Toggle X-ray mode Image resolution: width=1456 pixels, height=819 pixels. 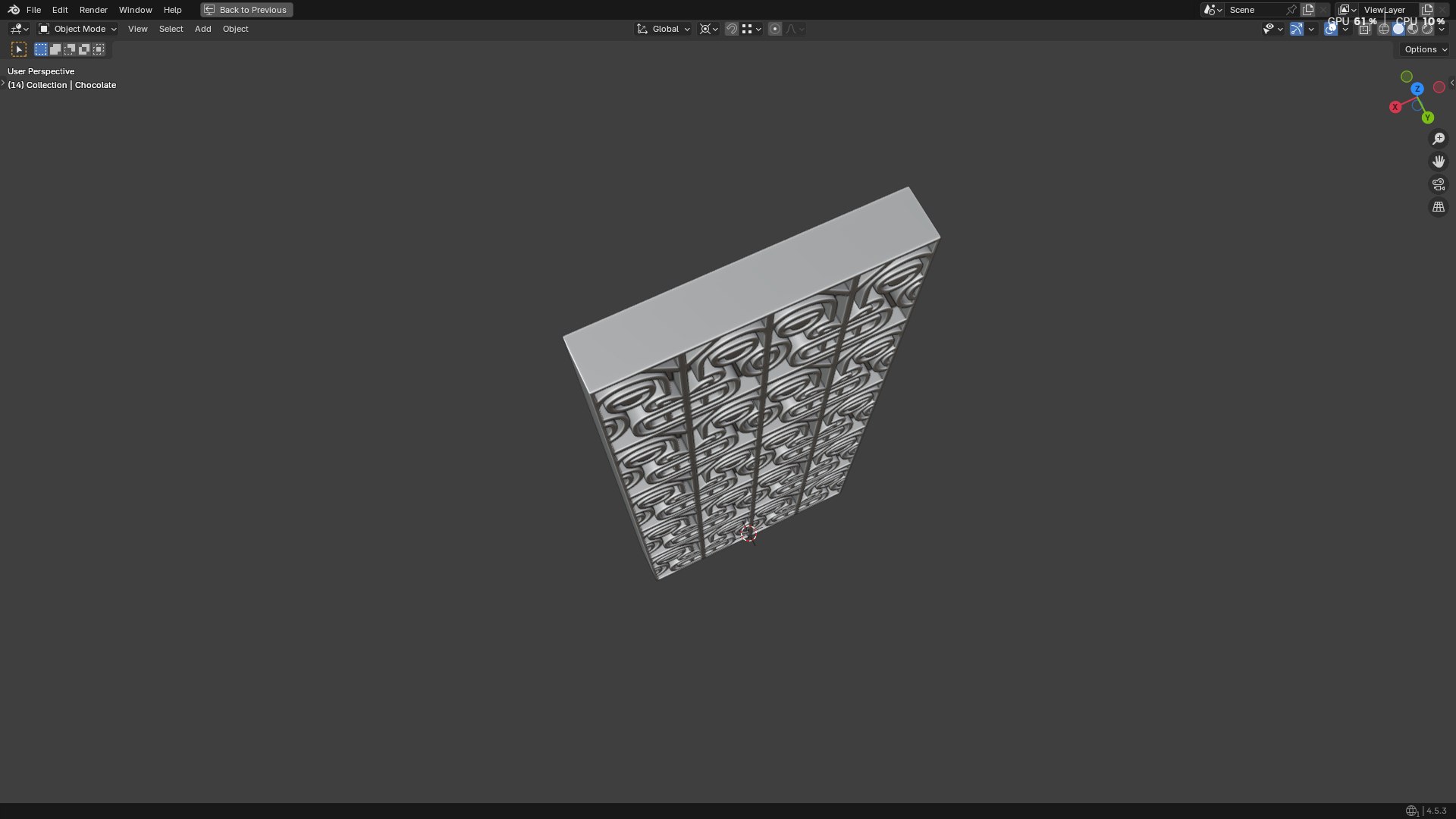point(1365,29)
